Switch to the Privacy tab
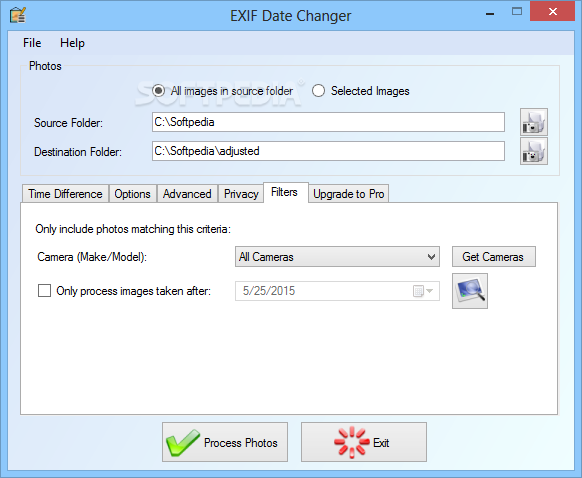This screenshot has width=582, height=478. (x=241, y=194)
